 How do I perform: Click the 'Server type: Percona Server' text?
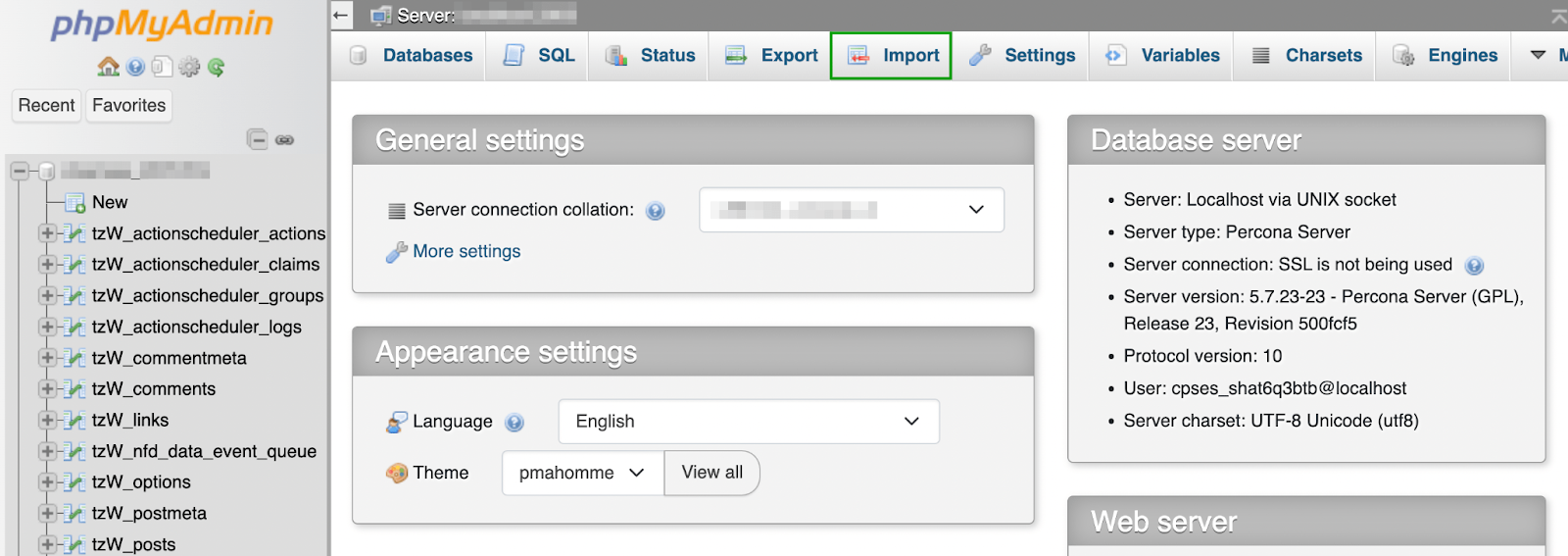(1237, 232)
